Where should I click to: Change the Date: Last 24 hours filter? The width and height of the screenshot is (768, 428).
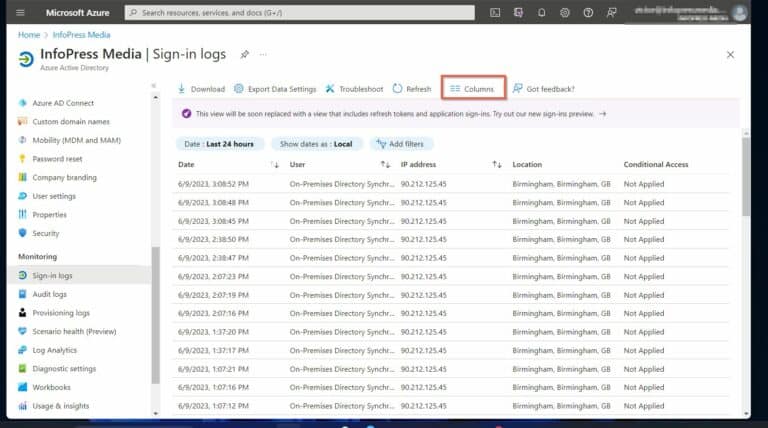[219, 144]
